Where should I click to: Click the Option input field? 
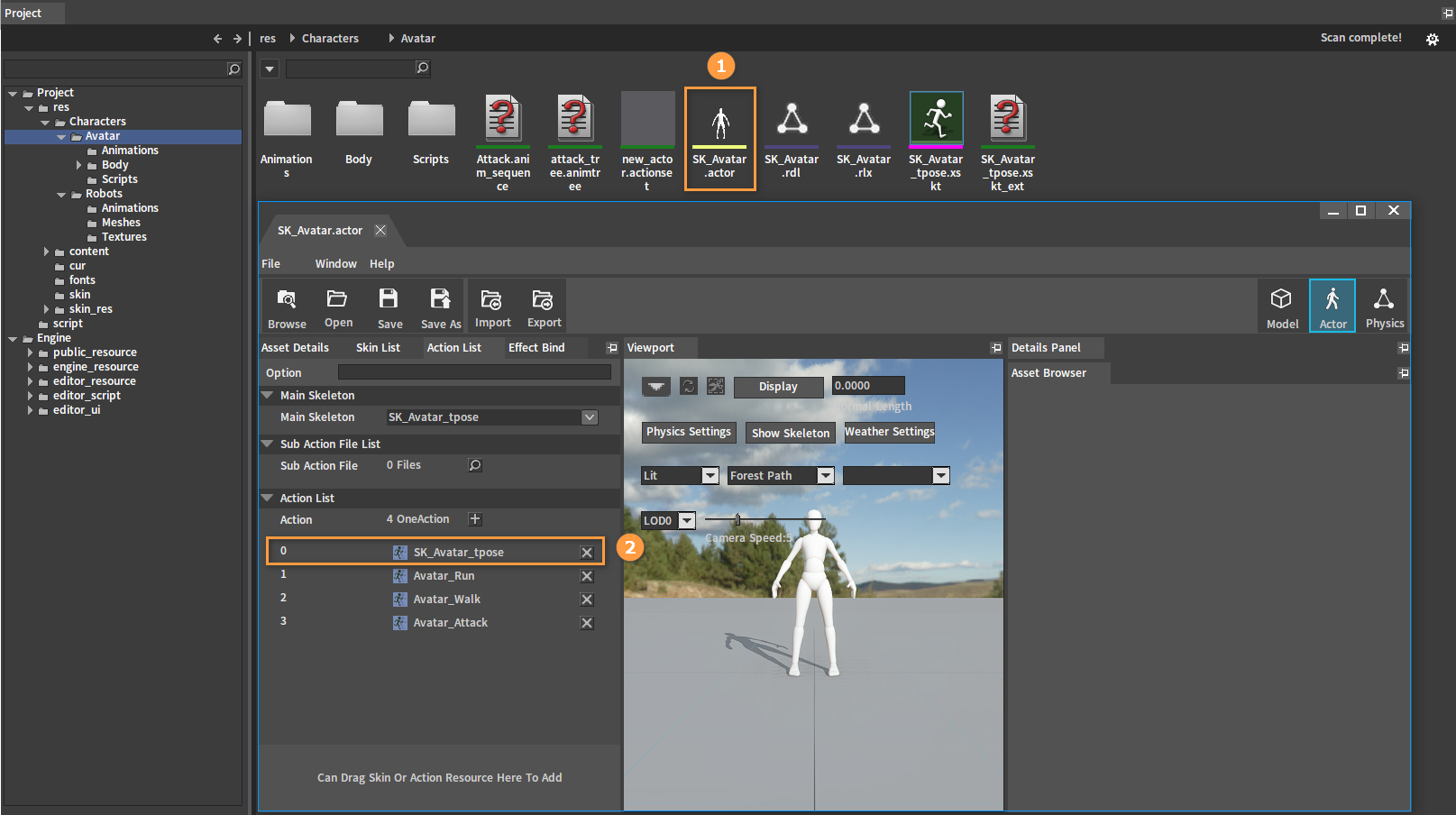coord(474,372)
